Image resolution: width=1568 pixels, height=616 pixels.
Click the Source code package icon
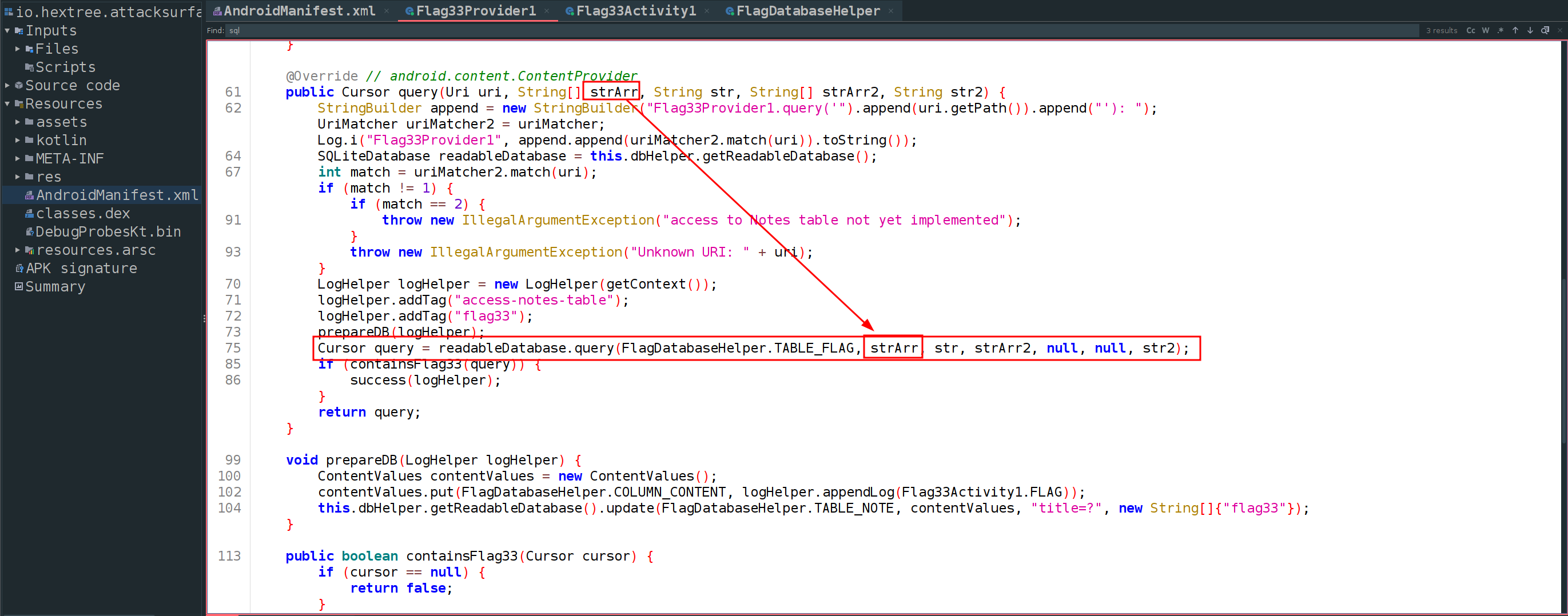tap(19, 86)
